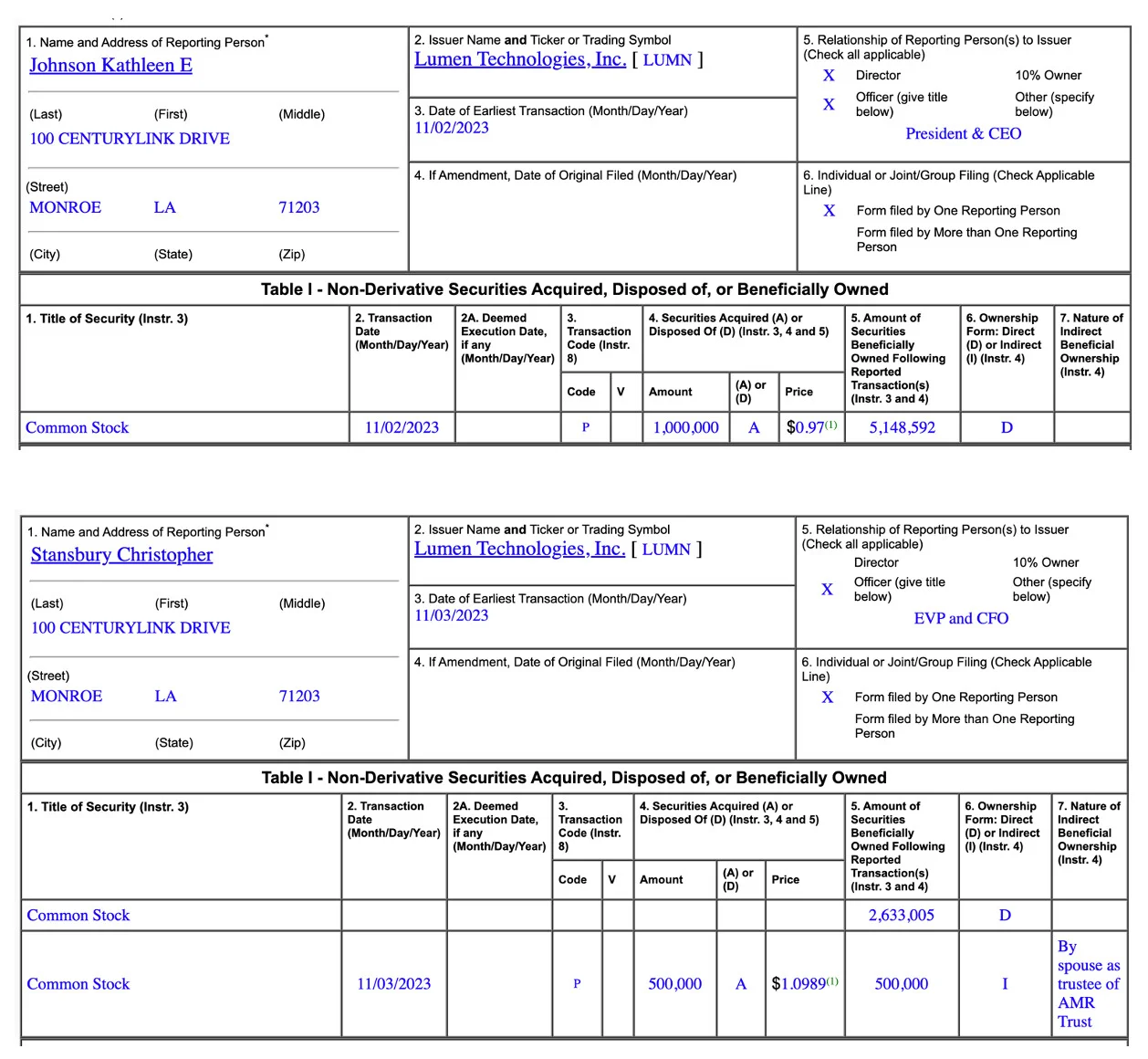This screenshot has height=1059, width=1148.
Task: Click the 11/02/2023 transaction date table cell
Action: [x=402, y=427]
